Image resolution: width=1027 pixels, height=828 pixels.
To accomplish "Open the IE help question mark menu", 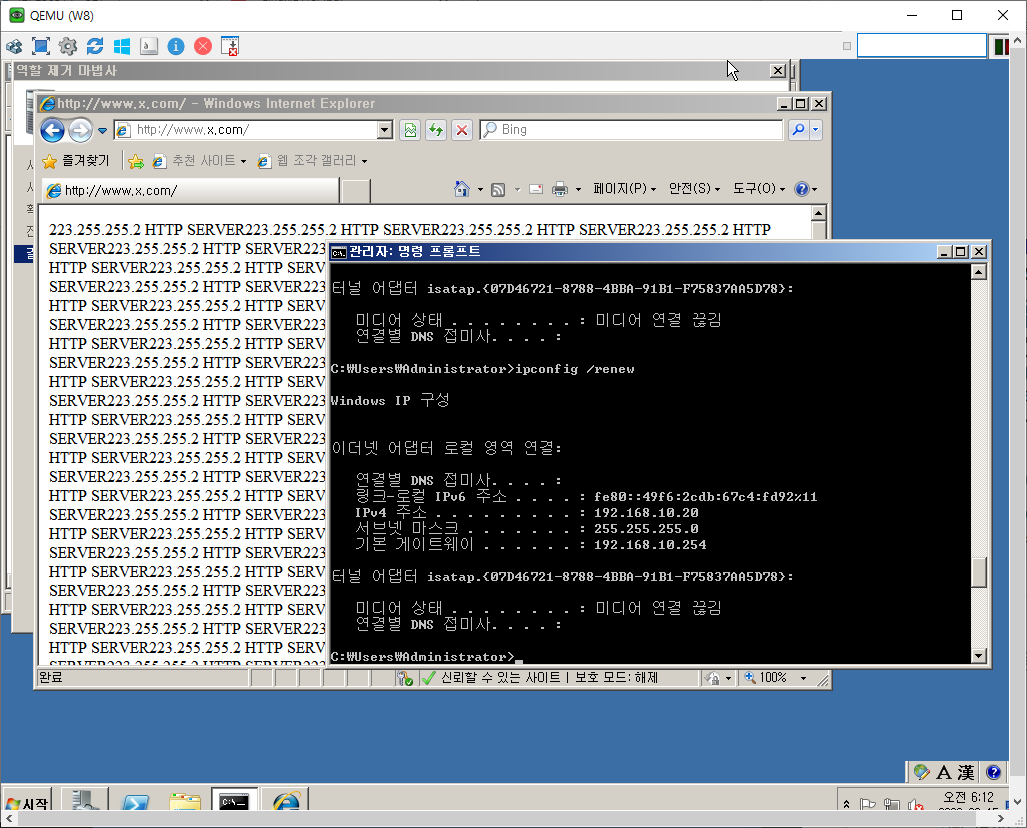I will (x=805, y=189).
